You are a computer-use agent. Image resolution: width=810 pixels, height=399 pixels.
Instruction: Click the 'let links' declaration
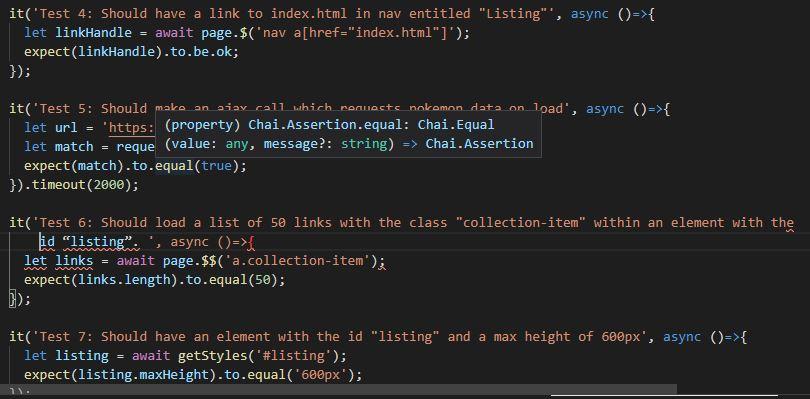coord(58,261)
